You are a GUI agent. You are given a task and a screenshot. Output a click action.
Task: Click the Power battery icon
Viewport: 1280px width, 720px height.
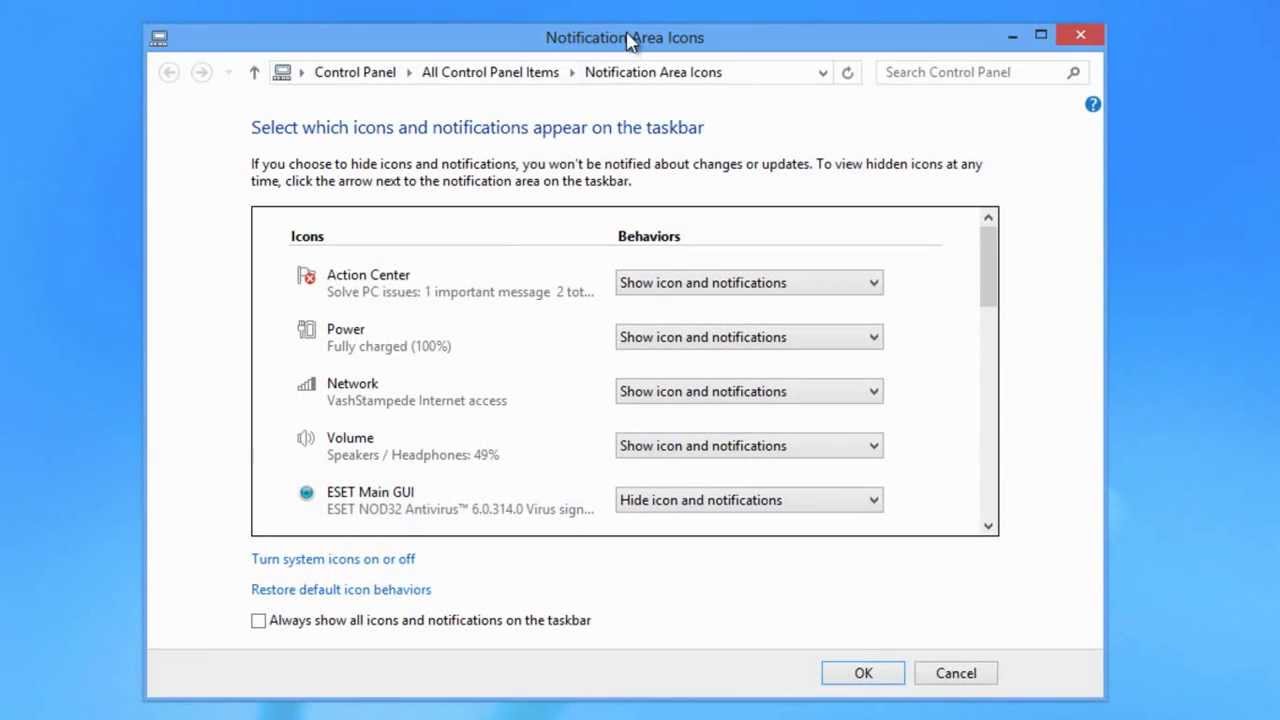click(x=306, y=330)
